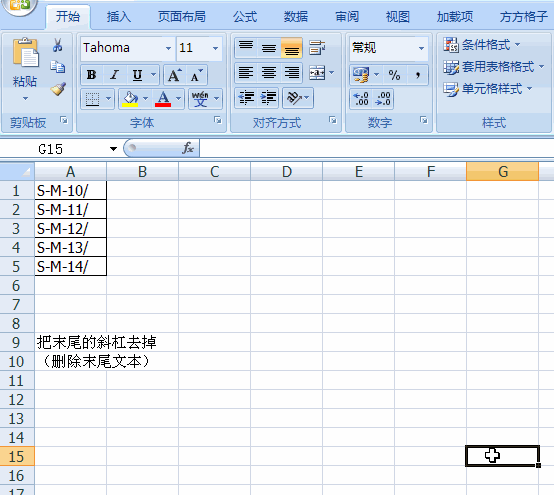Open 单元格样式 cell styles menu
The width and height of the screenshot is (554, 495).
point(488,88)
